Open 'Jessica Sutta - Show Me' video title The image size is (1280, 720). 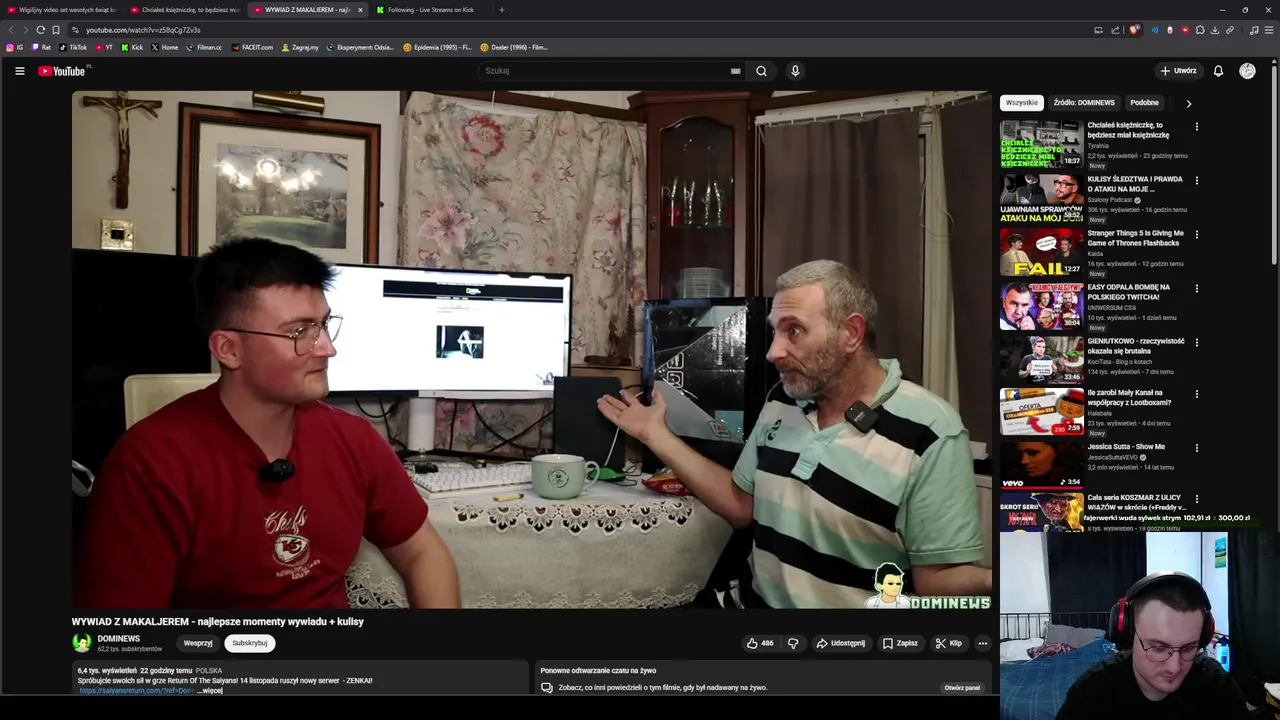point(1126,447)
